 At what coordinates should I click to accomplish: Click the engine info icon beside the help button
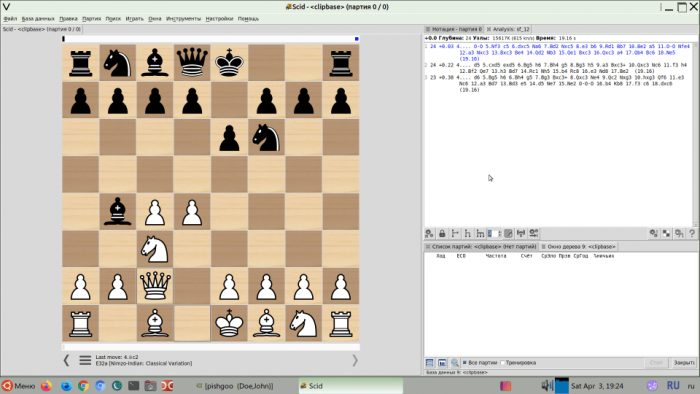click(x=679, y=233)
